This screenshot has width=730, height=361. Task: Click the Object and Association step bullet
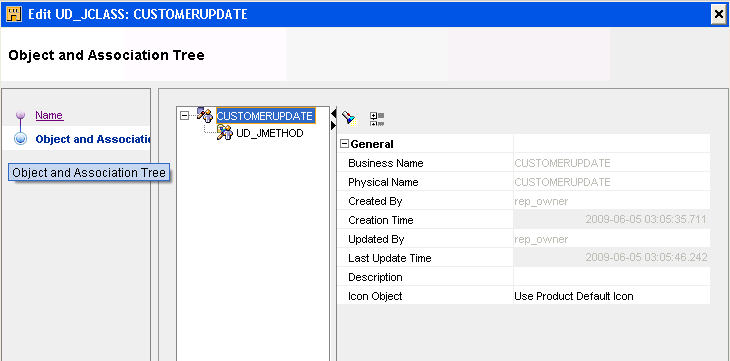[20, 139]
